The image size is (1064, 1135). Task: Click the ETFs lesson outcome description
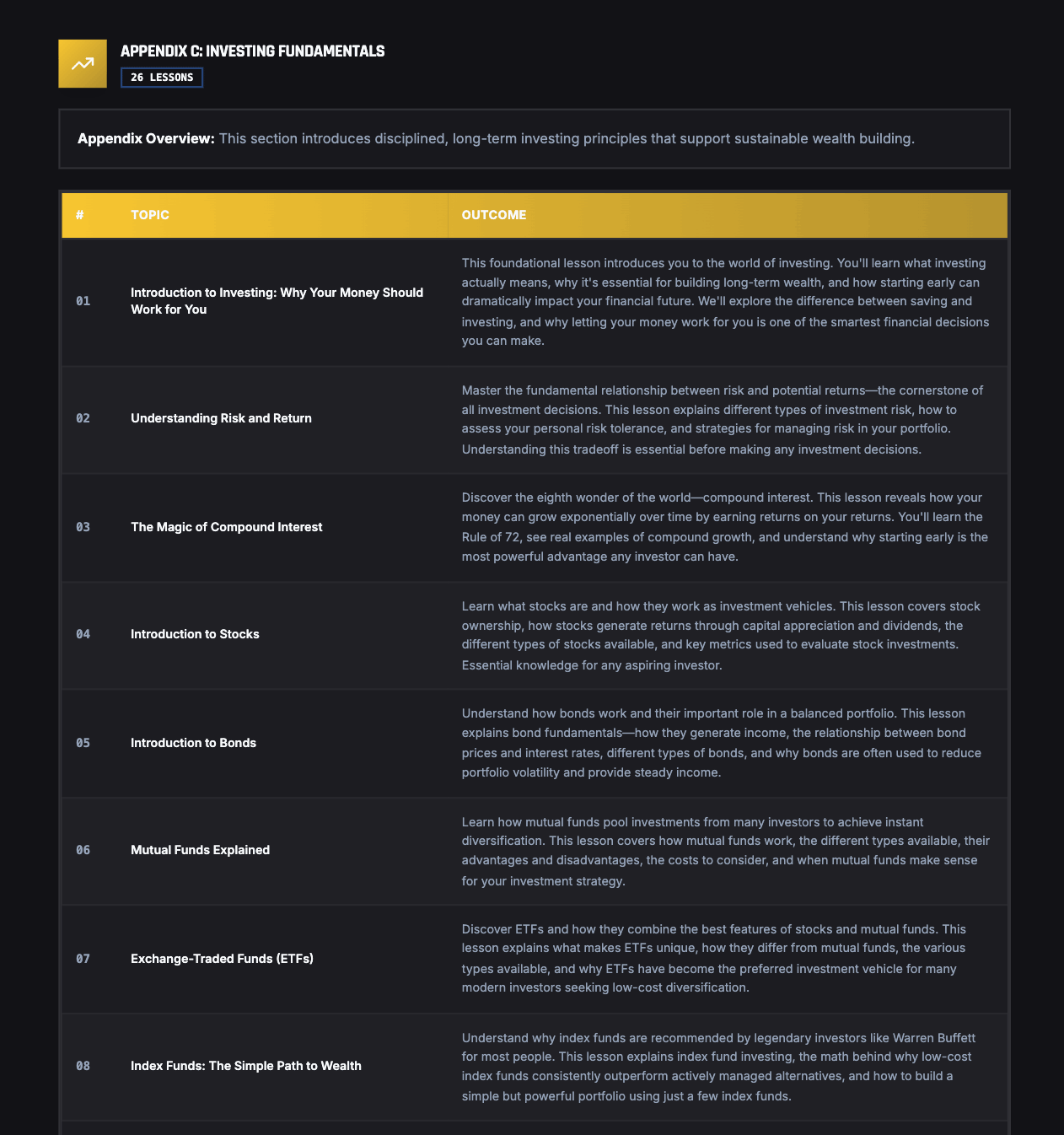pos(724,959)
